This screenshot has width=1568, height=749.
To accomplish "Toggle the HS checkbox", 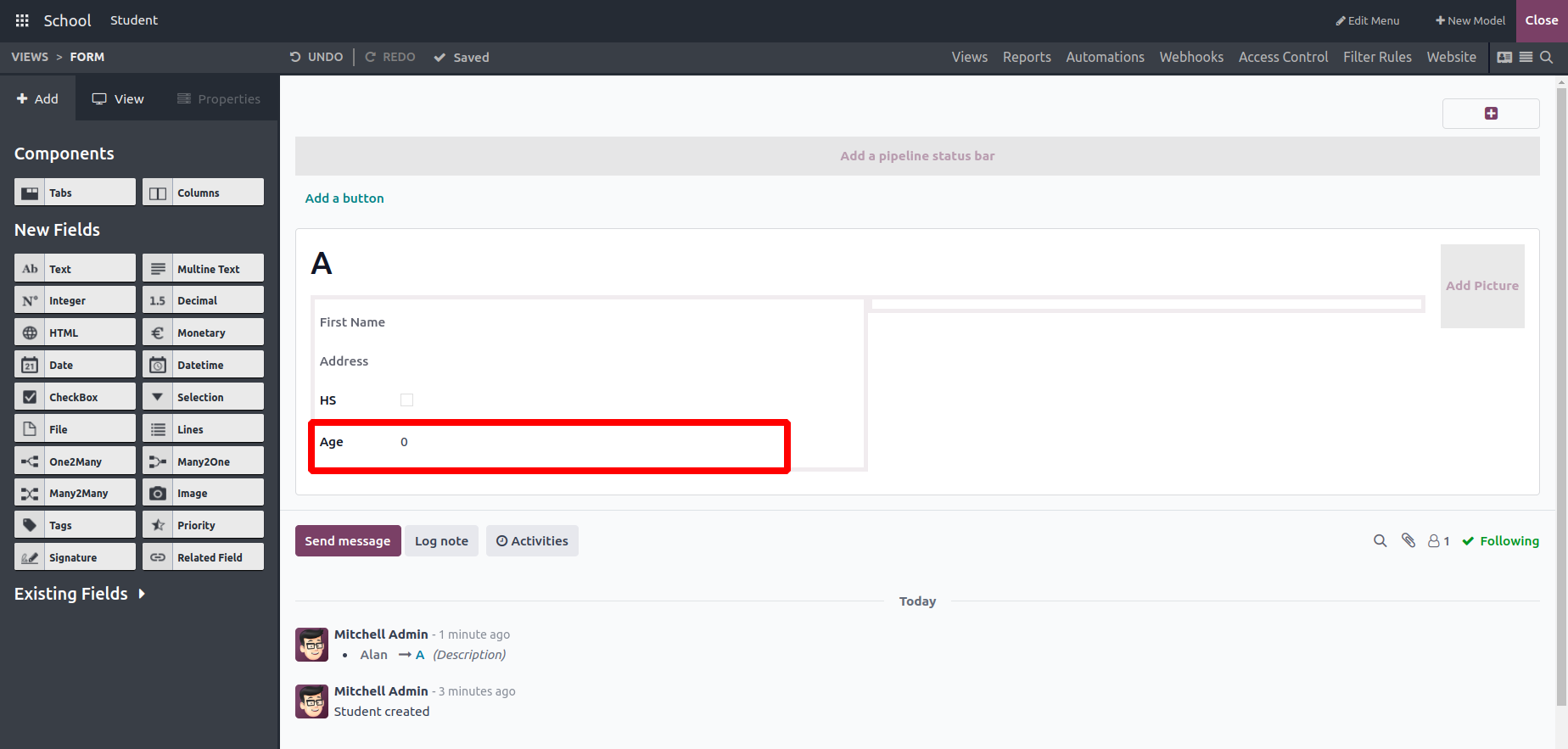I will coord(407,400).
